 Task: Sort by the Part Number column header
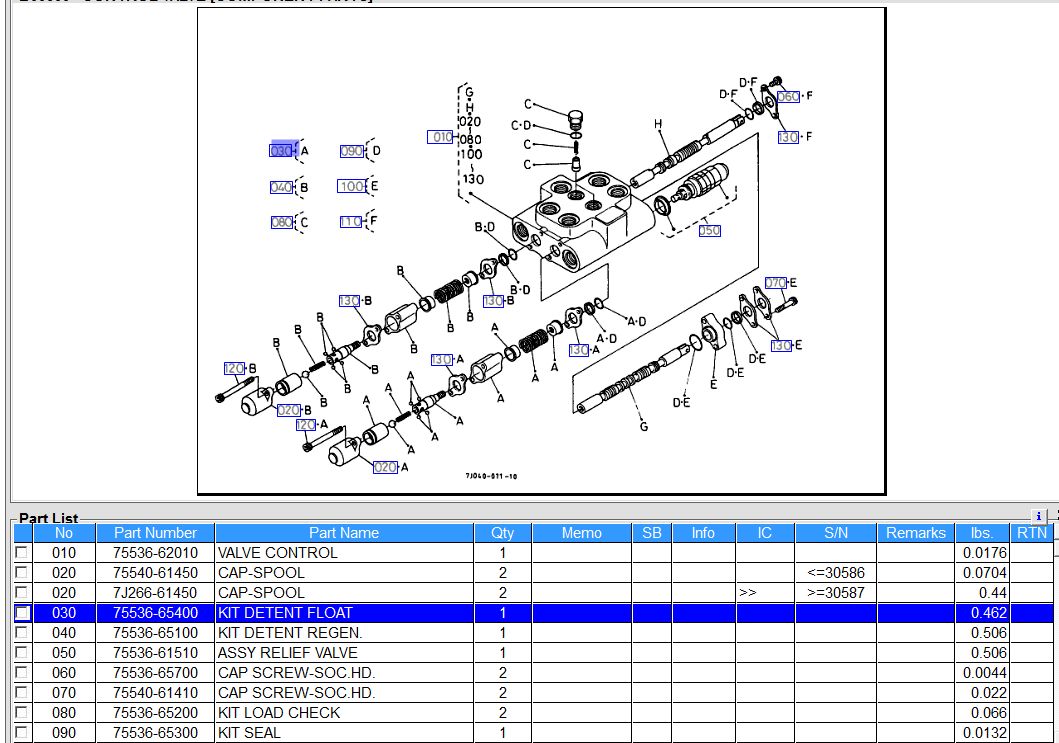(155, 533)
